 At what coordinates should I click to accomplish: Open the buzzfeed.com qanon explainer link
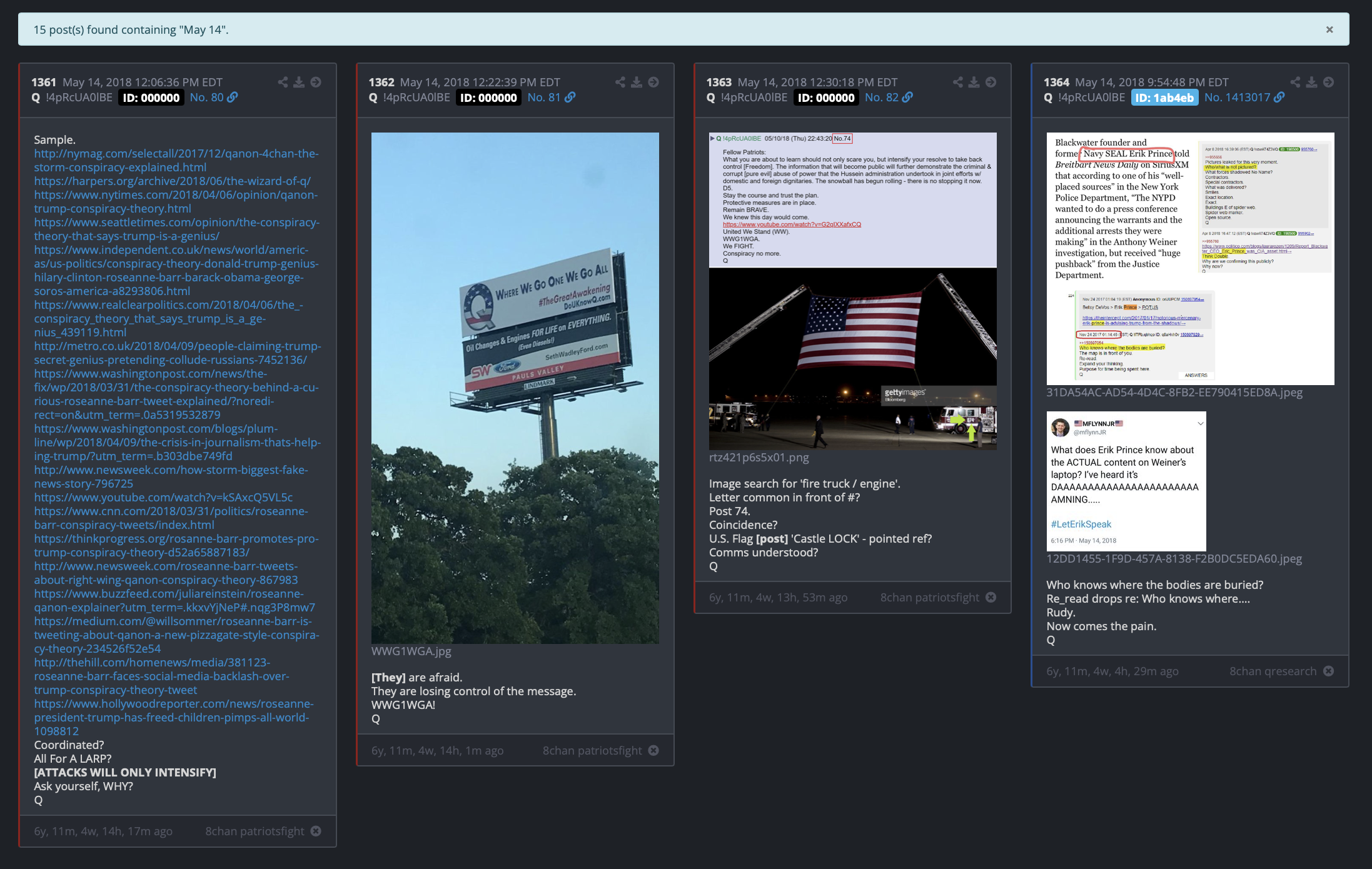tap(174, 601)
